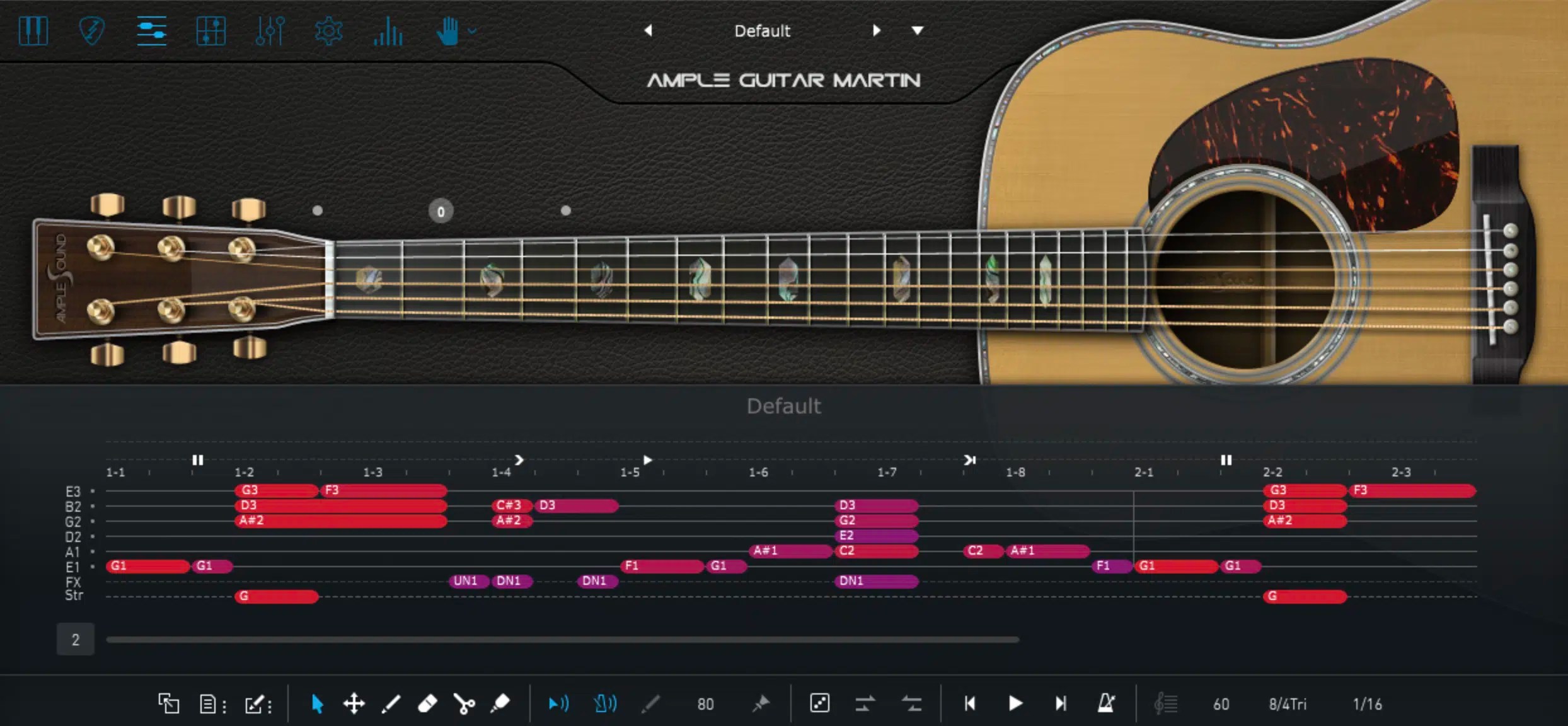Go to next preset arrow

[x=876, y=30]
